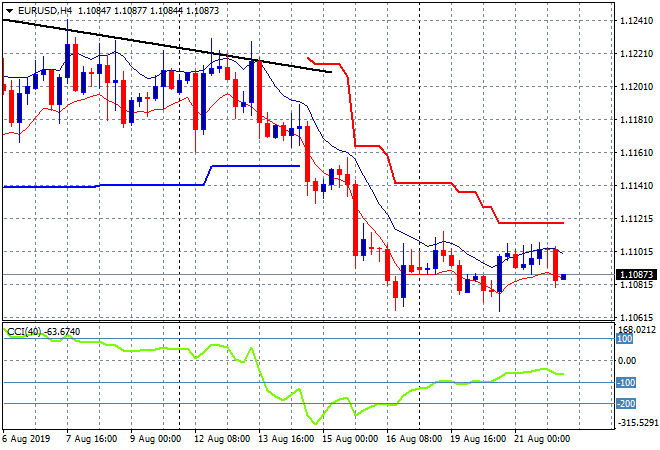This screenshot has height=450, width=660.
Task: Click the 13 Aug 16:00 time label
Action: coord(285,439)
